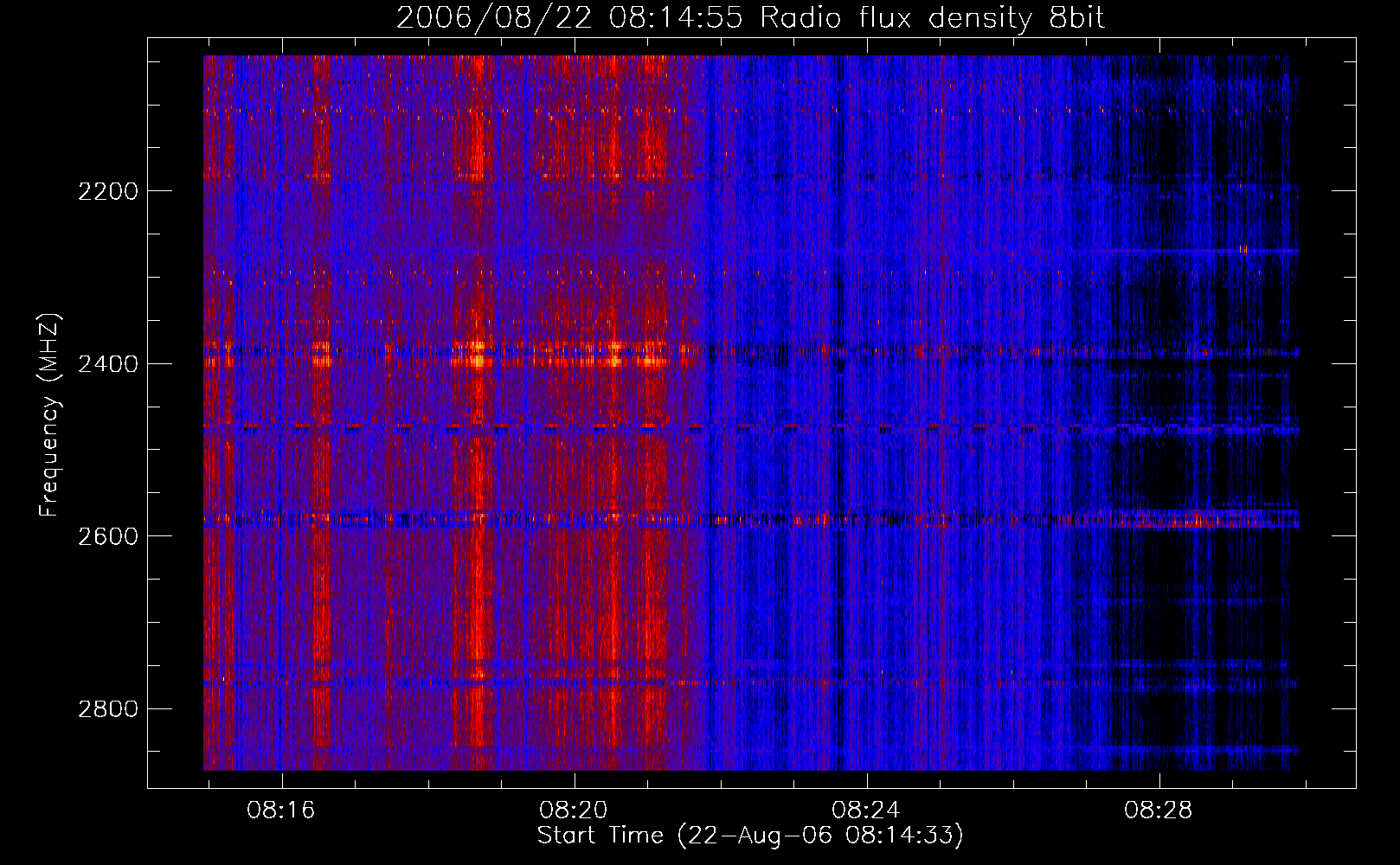Image resolution: width=1400 pixels, height=865 pixels.
Task: Click the 08:28 time axis label
Action: pyautogui.click(x=1159, y=811)
